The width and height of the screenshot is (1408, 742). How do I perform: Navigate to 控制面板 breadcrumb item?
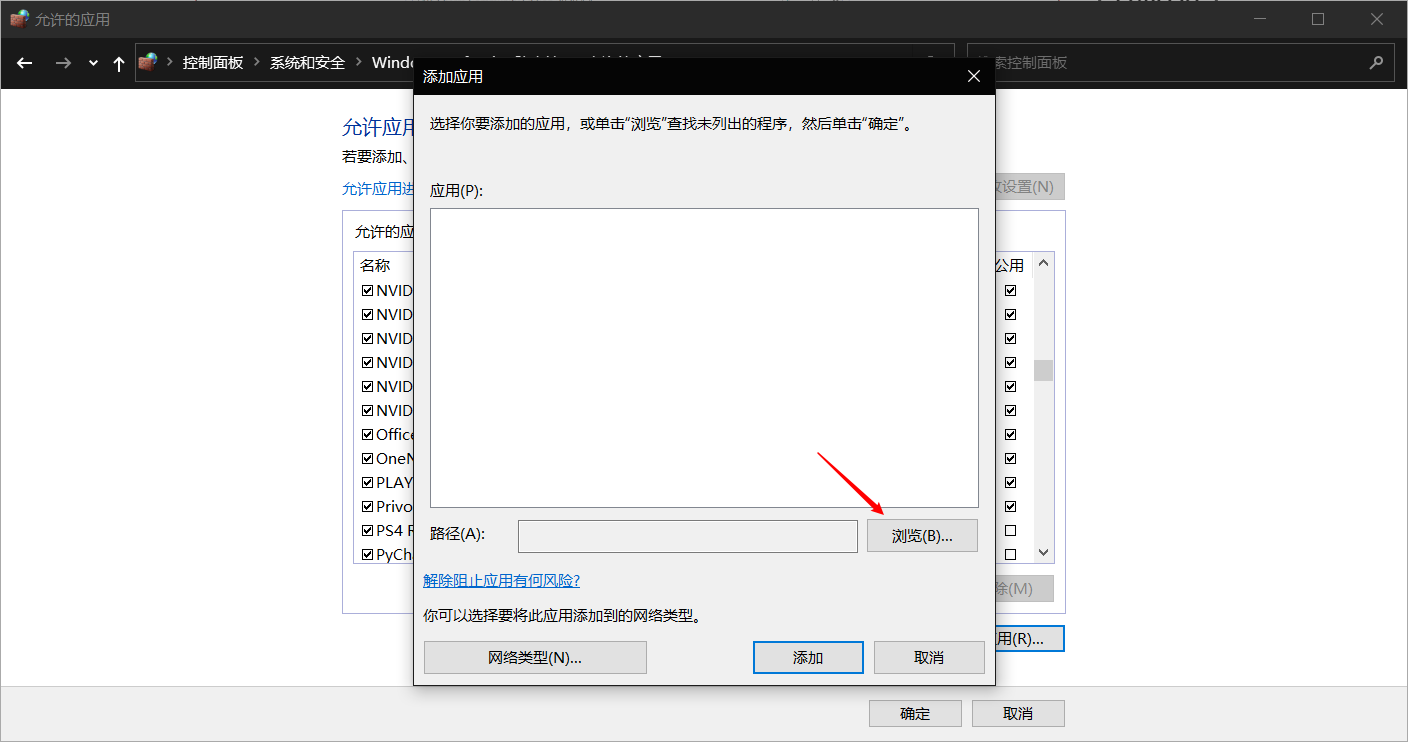[x=212, y=62]
